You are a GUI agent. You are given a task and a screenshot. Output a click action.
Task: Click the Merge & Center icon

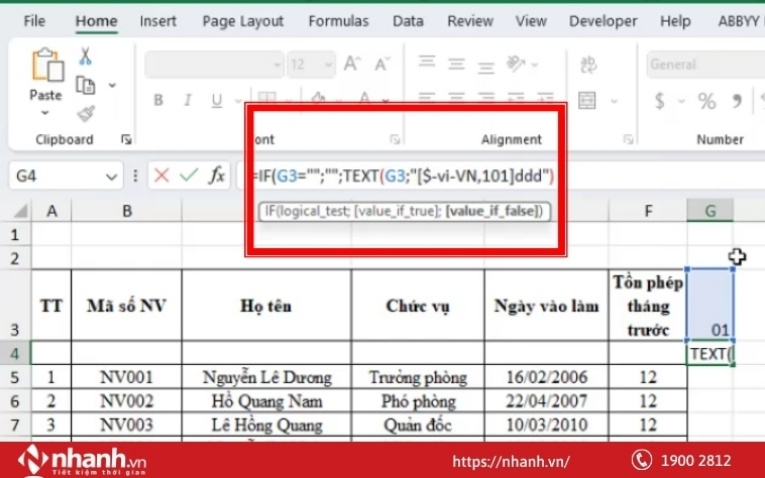click(x=587, y=100)
